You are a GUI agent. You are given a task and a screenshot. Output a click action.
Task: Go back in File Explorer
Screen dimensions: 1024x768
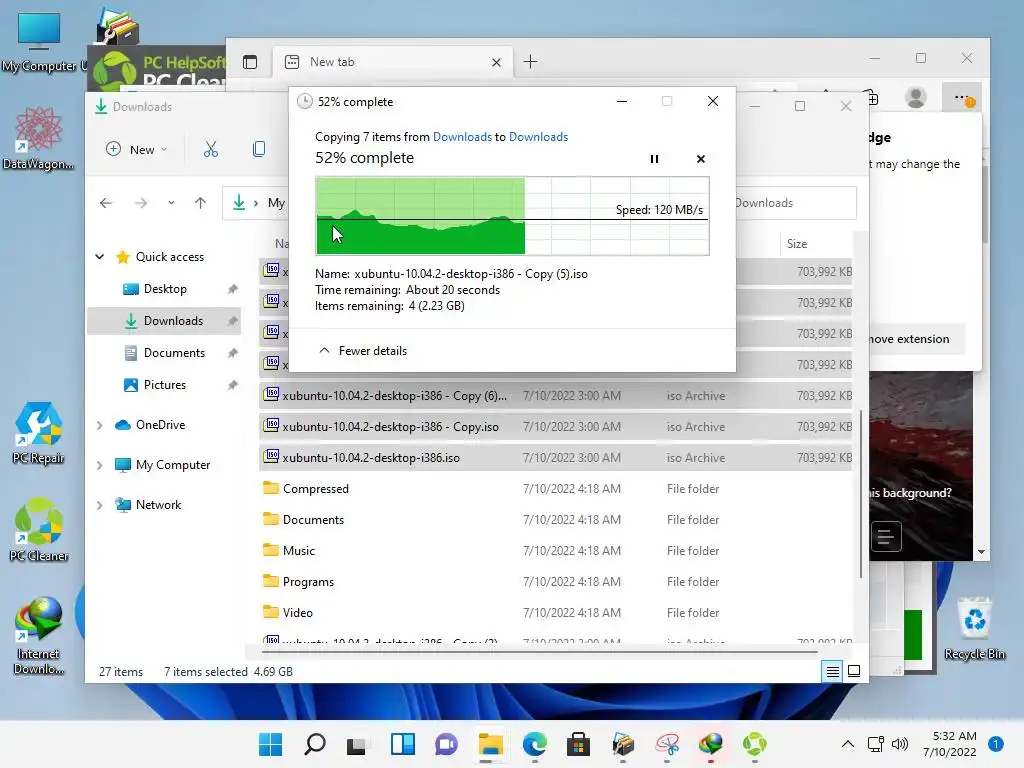[x=106, y=203]
